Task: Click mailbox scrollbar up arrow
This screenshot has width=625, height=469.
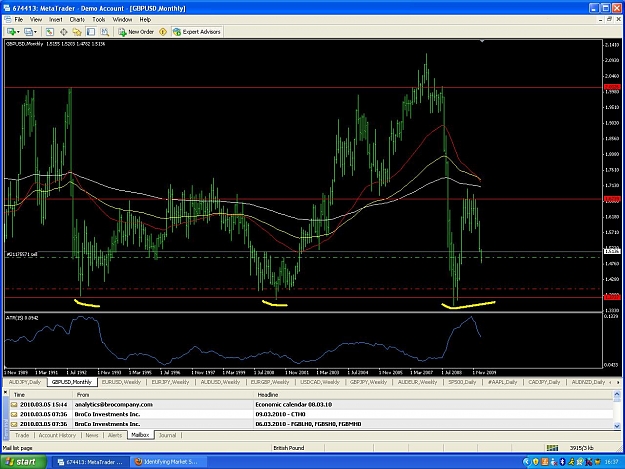Action: (x=617, y=394)
